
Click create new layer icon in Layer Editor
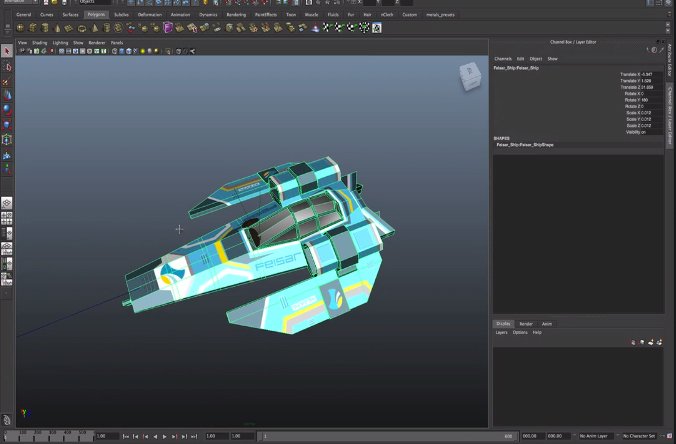(x=651, y=342)
